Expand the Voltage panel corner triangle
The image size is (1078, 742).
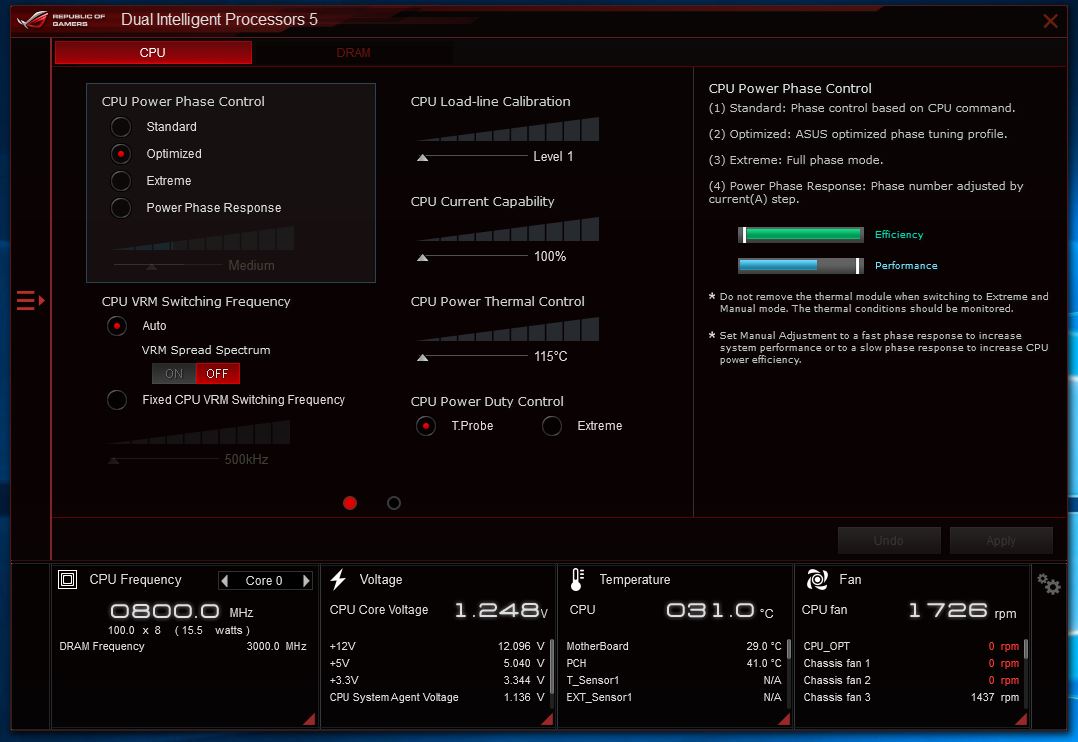point(547,719)
